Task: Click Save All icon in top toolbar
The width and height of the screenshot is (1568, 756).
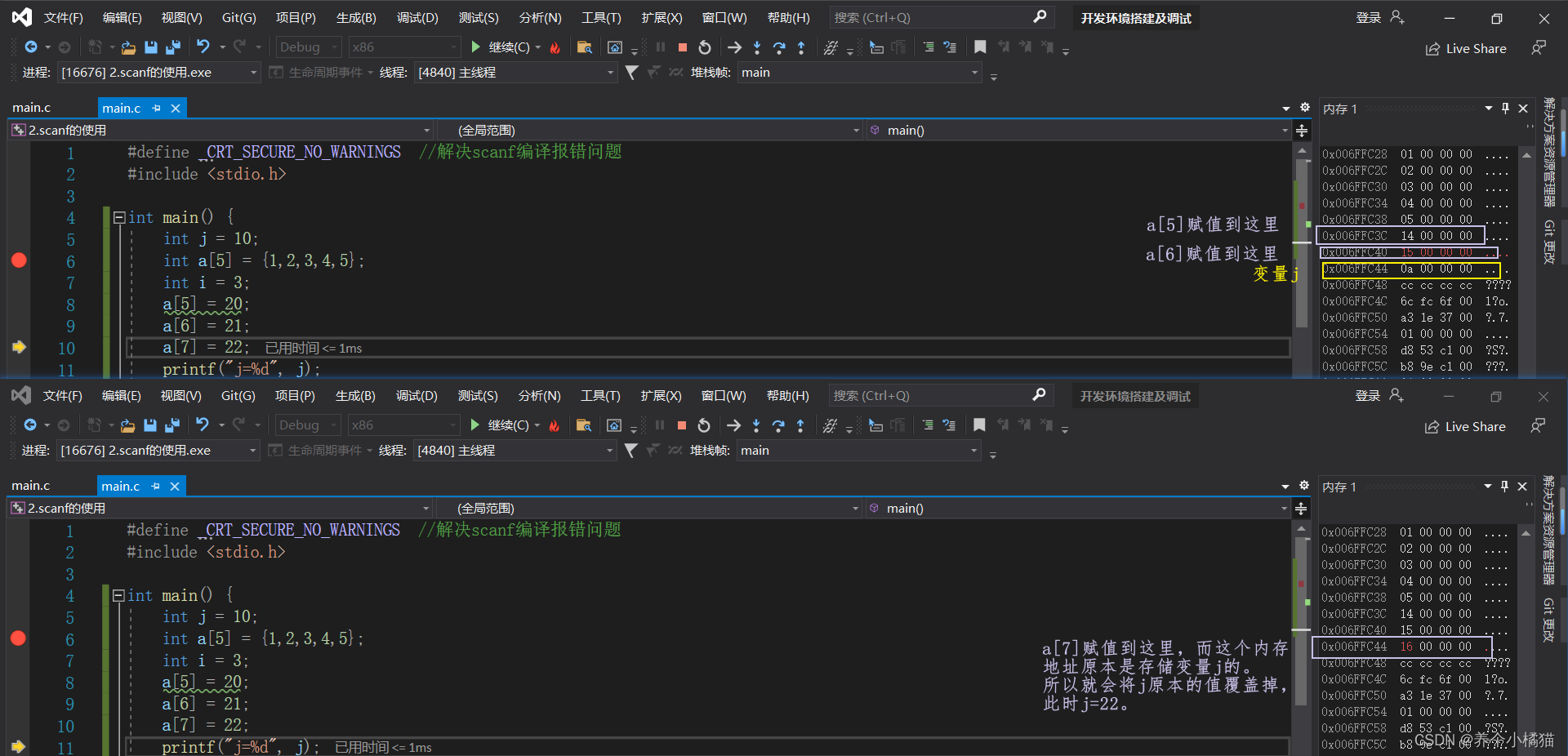Action: [172, 47]
